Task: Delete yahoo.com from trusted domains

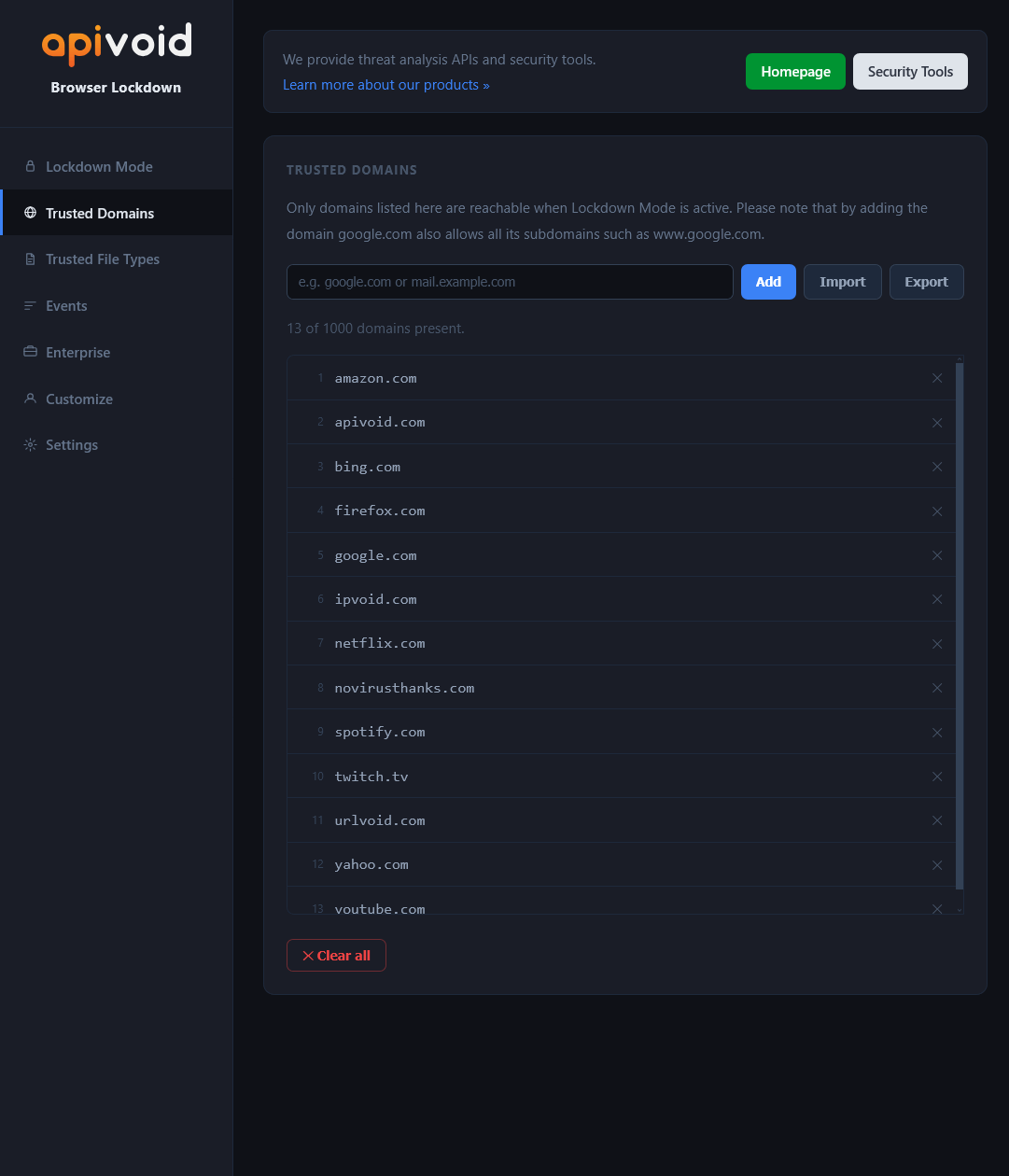Action: (x=937, y=864)
